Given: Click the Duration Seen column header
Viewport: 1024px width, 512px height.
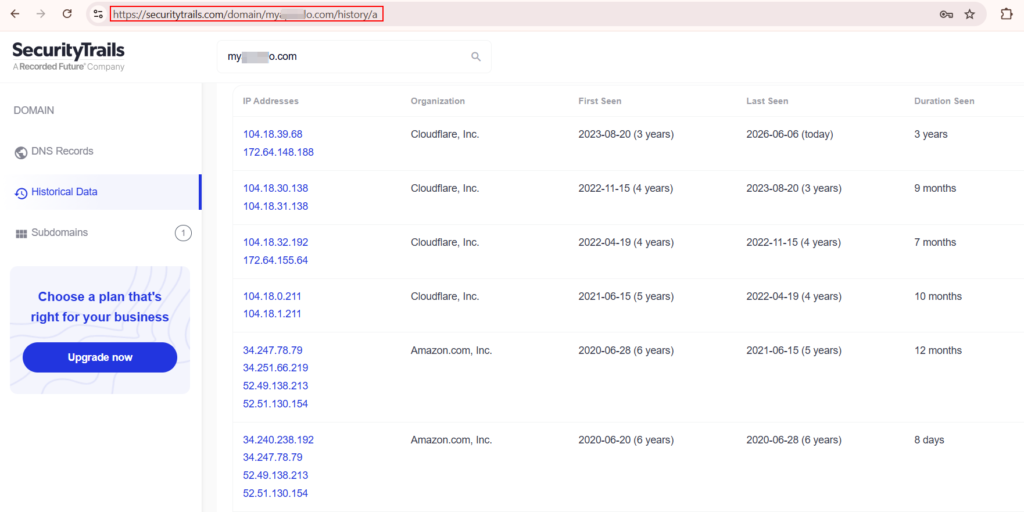Looking at the screenshot, I should point(944,101).
